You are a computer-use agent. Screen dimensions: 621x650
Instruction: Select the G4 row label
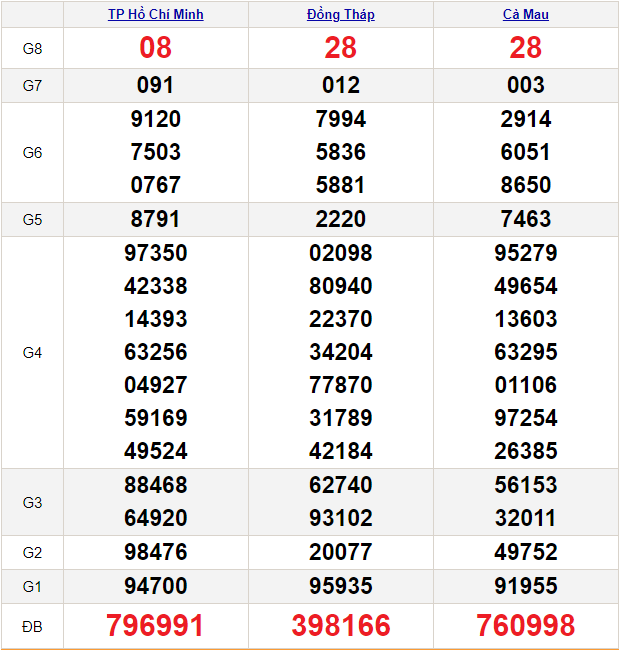click(x=32, y=352)
